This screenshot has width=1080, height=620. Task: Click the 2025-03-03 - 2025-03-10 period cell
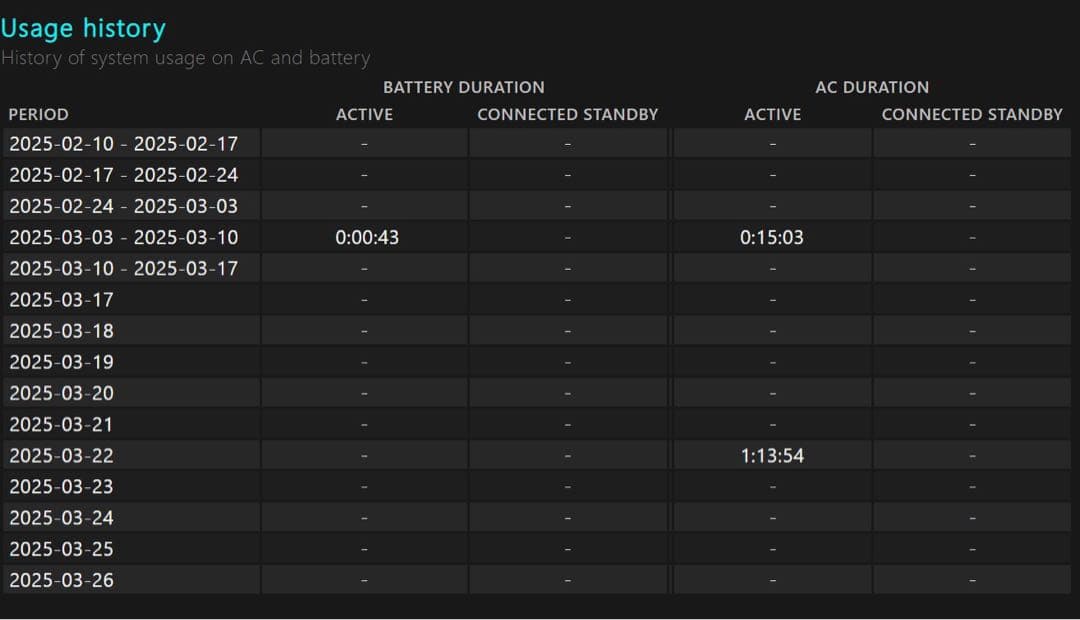tap(124, 237)
